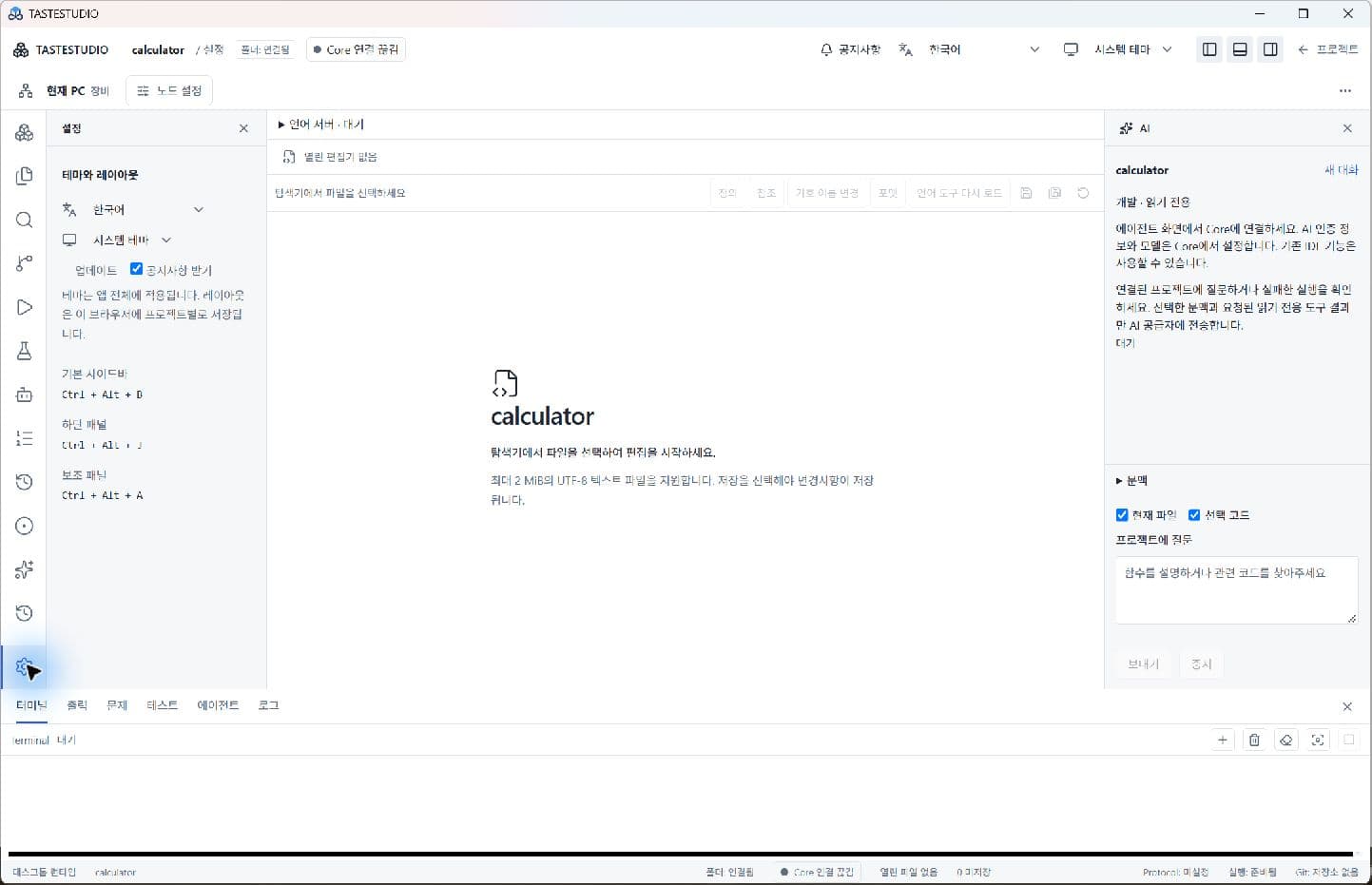Screen dimensions: 1372x885
Task: Go back via the ← 프로젝트 link
Action: (1327, 49)
